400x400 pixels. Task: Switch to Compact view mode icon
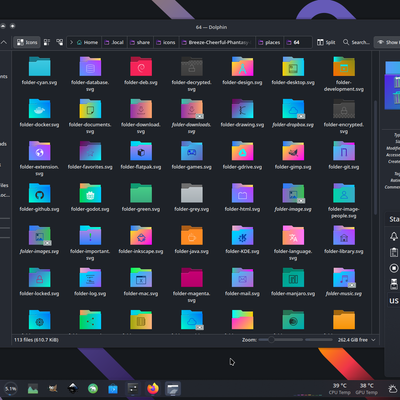47,42
